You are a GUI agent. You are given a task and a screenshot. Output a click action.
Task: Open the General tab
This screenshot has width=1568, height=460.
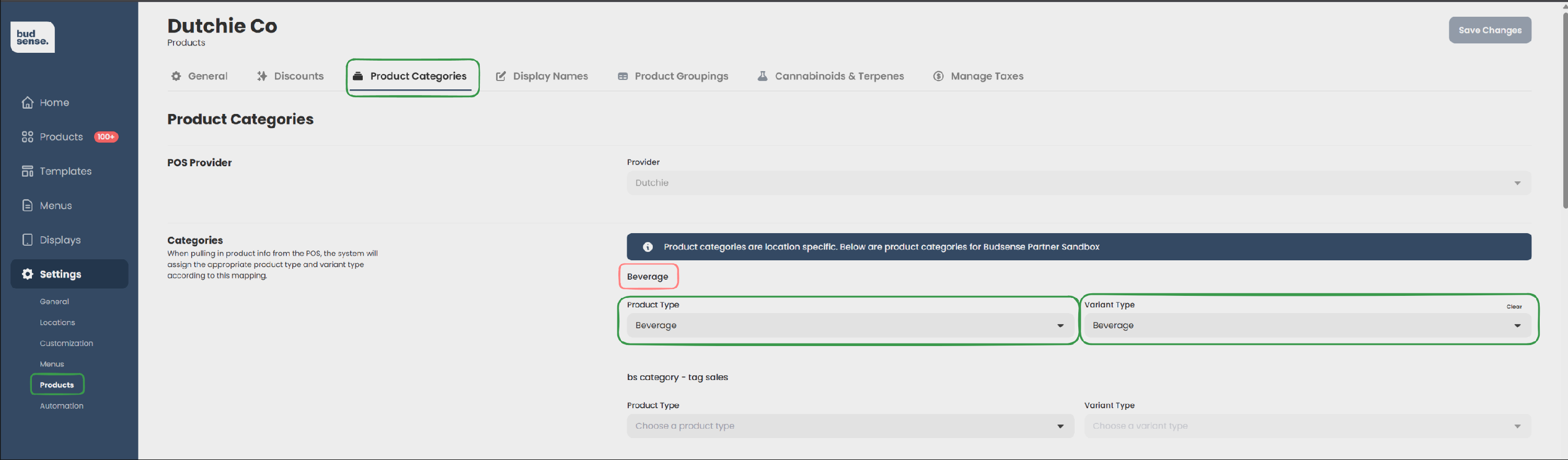point(199,76)
